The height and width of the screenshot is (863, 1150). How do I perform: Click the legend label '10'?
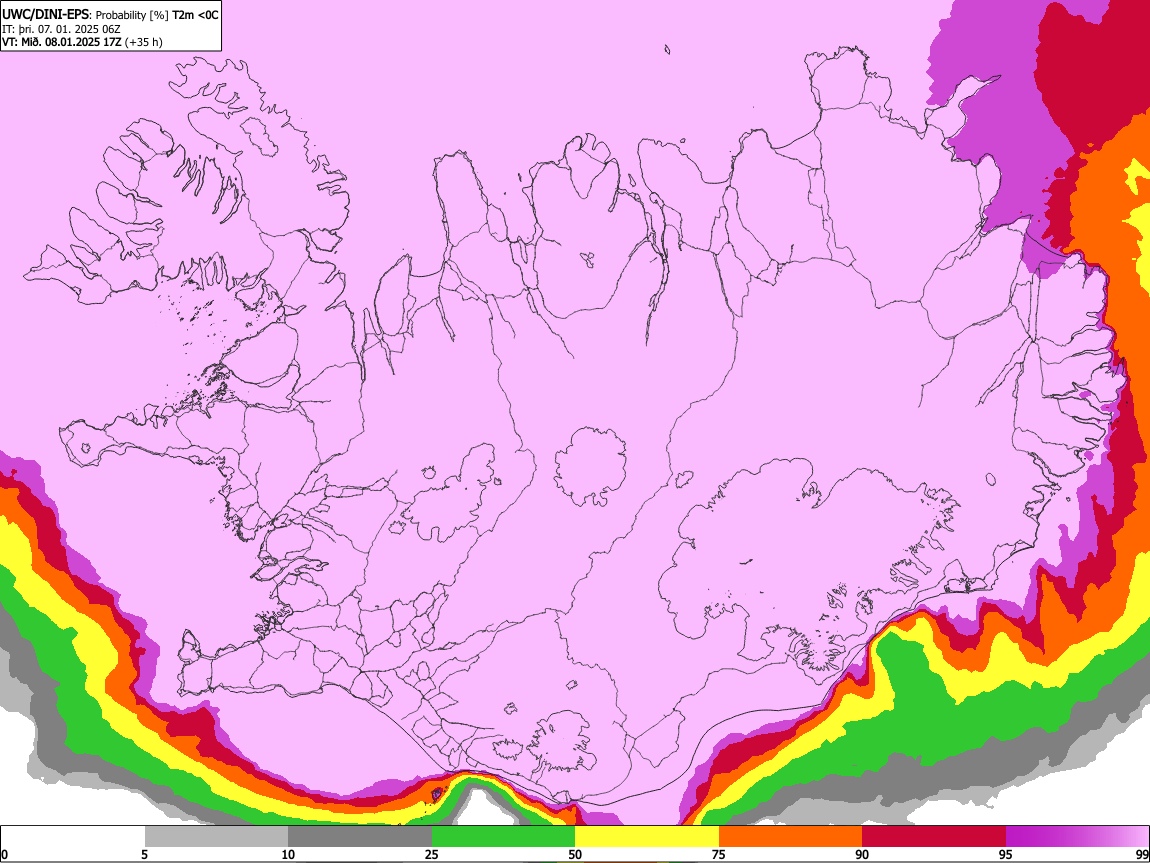point(288,854)
